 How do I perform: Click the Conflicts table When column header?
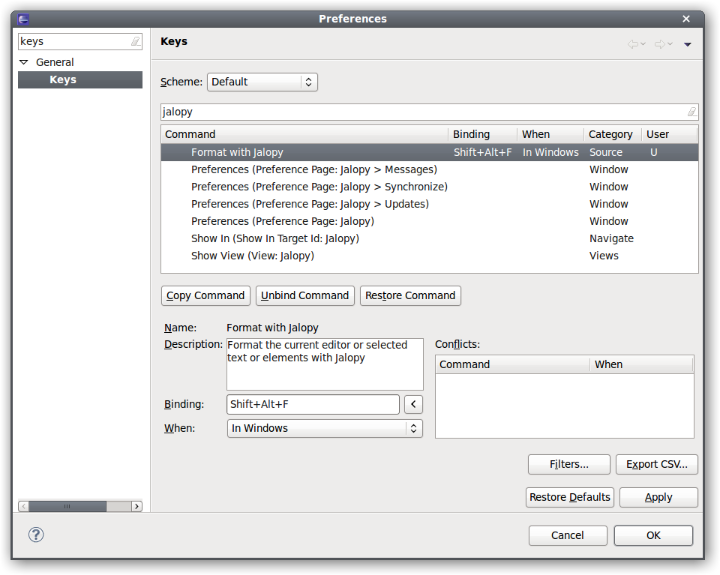point(641,365)
